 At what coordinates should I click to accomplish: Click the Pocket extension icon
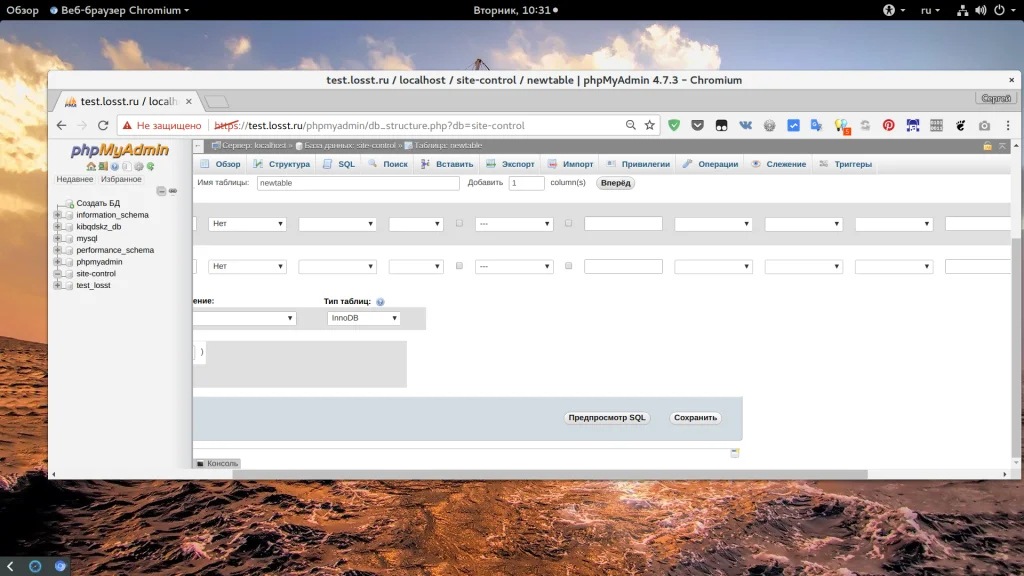point(697,126)
